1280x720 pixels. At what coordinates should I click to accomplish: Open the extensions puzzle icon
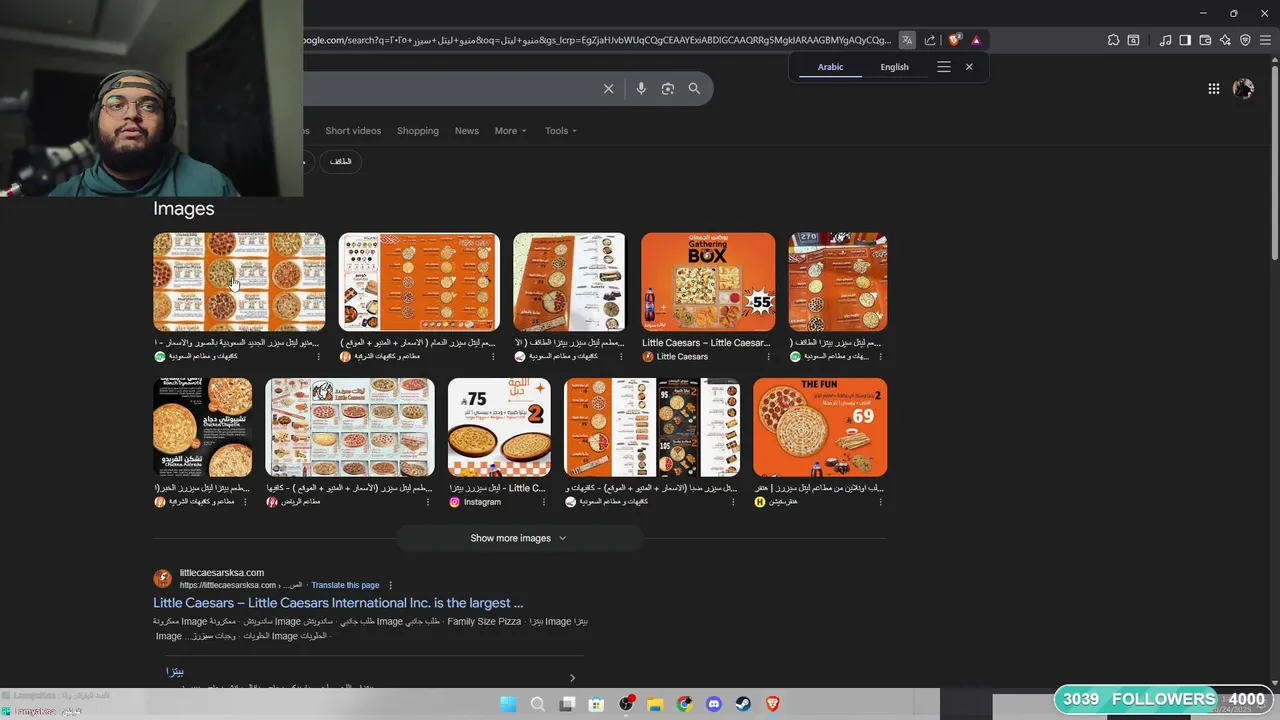point(1113,40)
